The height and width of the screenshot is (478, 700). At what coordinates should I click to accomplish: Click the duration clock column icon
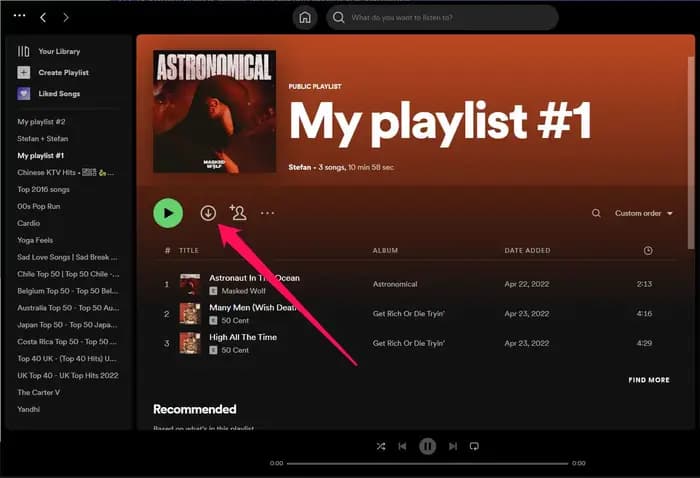(x=648, y=250)
